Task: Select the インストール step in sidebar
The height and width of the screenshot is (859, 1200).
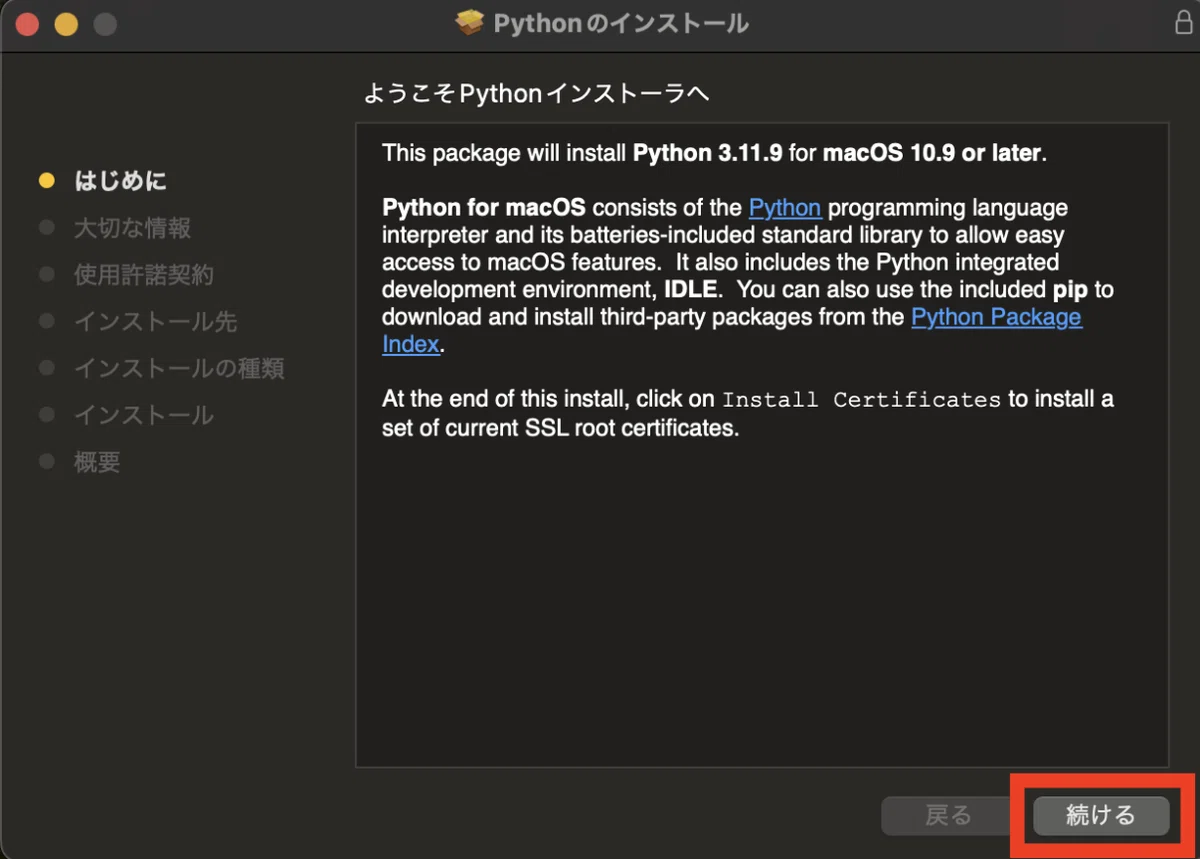Action: [144, 415]
